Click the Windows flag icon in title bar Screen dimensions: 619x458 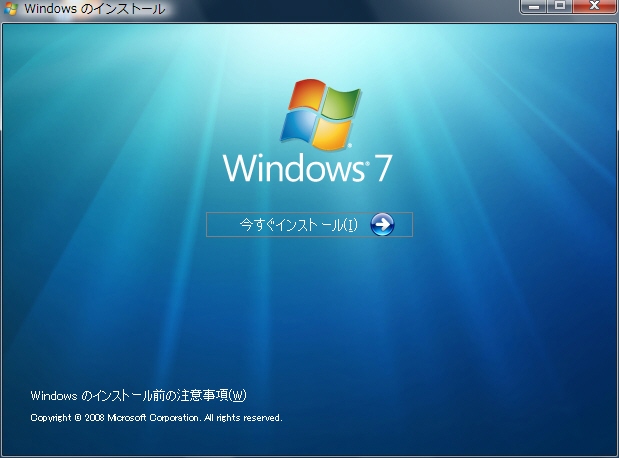[x=11, y=8]
